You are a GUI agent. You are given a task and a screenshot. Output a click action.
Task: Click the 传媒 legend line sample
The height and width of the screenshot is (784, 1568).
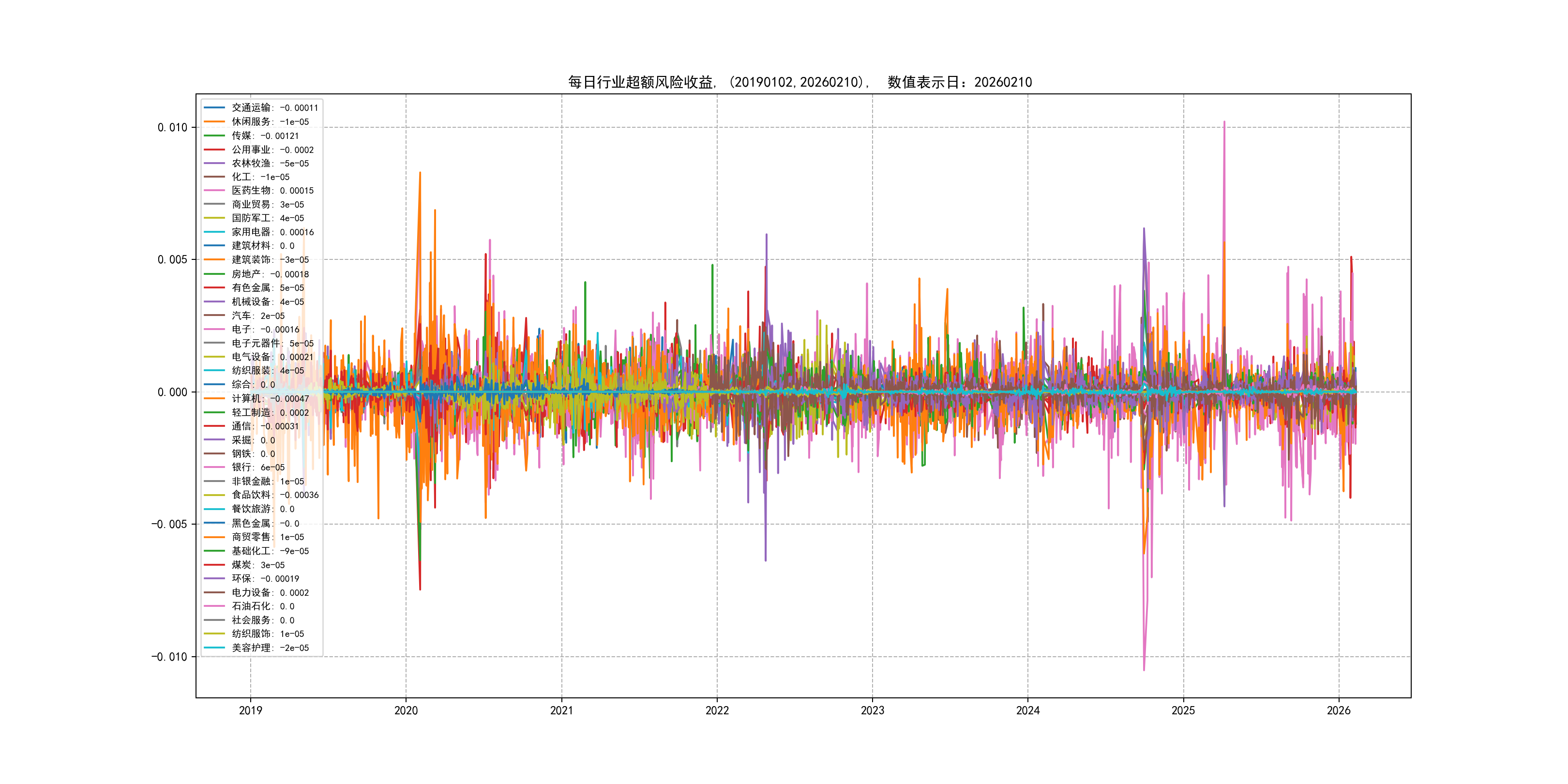[213, 136]
